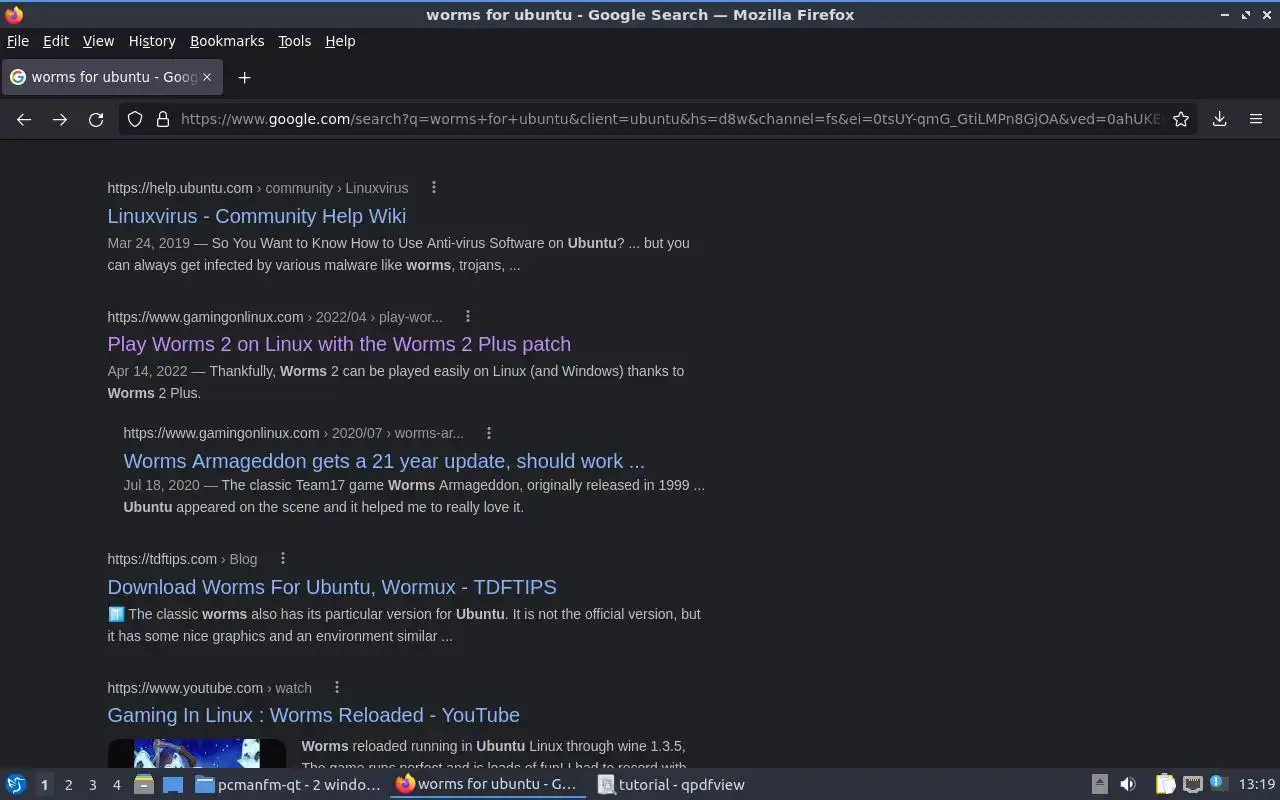Open a new tab with the plus button
Viewport: 1280px width, 800px height.
[x=244, y=77]
